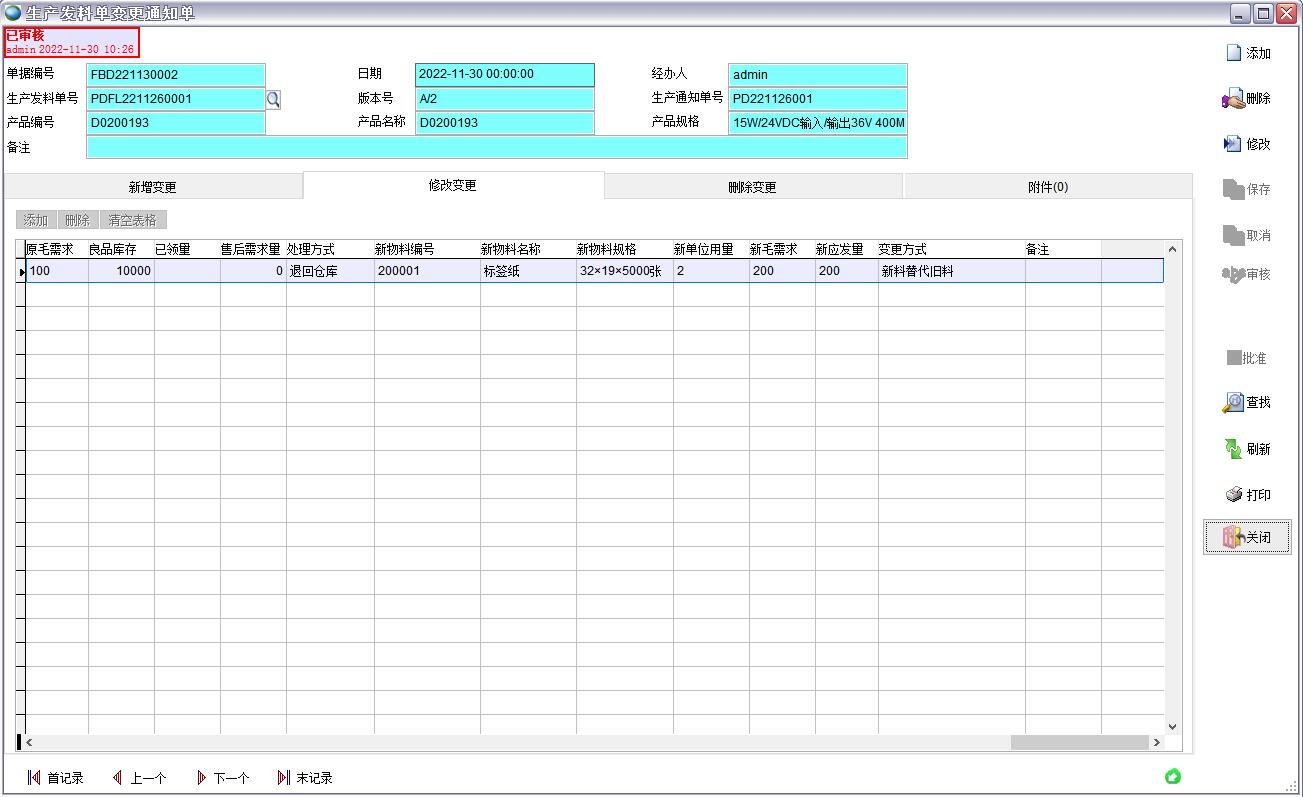Go to previous record (上一个)
This screenshot has width=1303, height=797.
118,778
